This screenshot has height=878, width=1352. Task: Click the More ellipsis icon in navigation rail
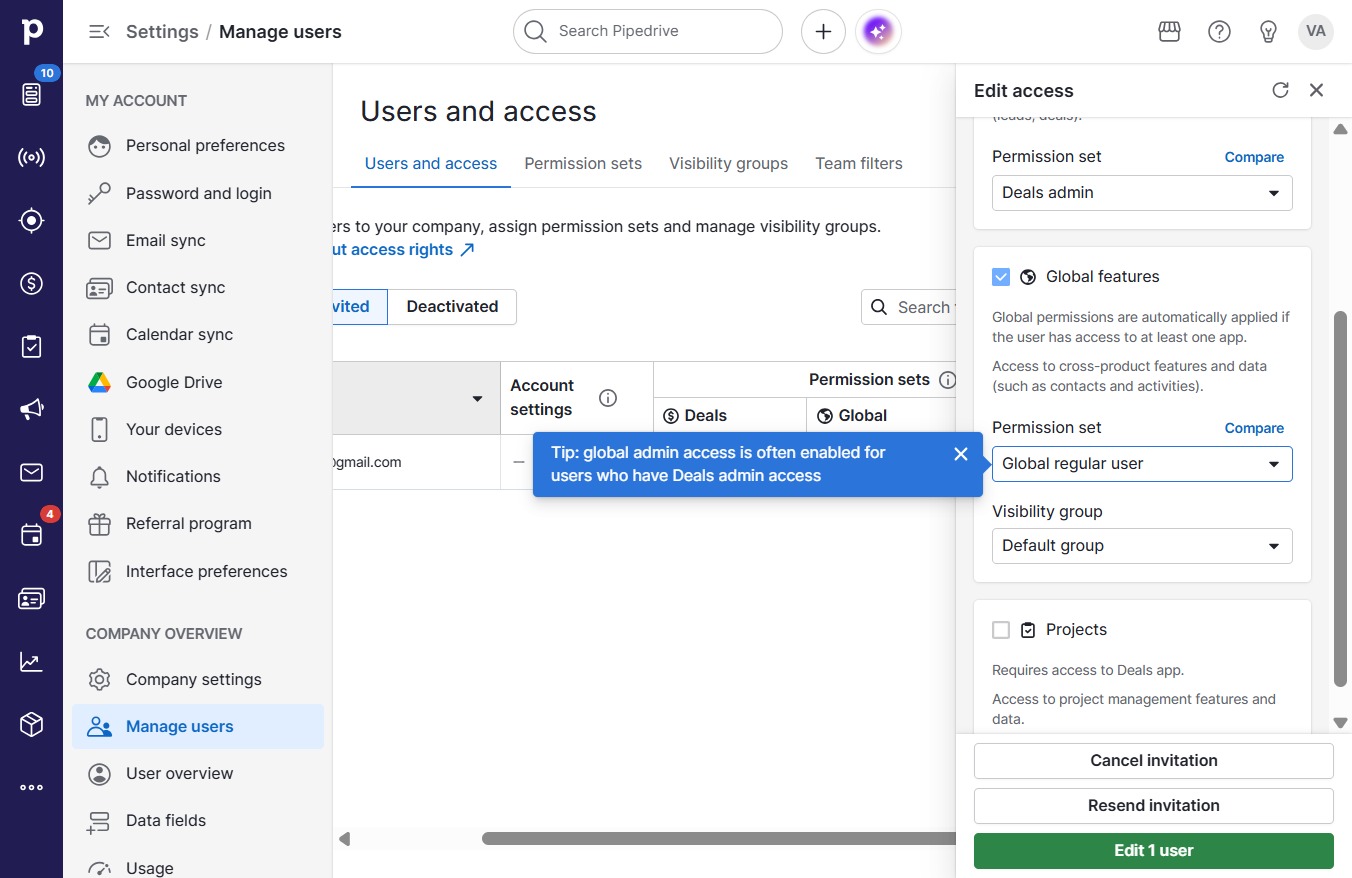pyautogui.click(x=32, y=787)
